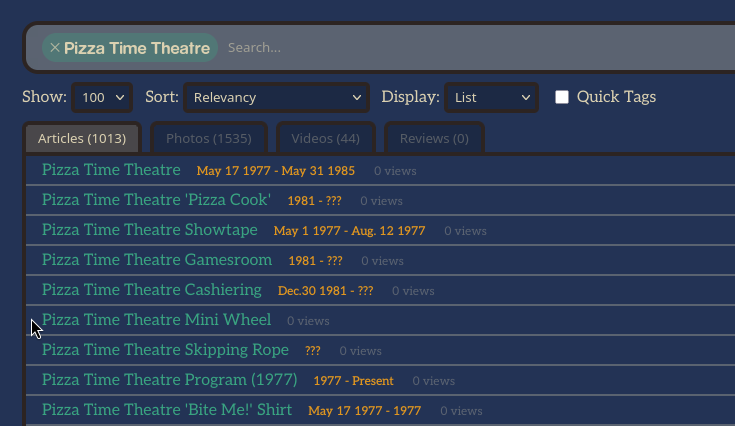Viewport: 735px width, 426px height.
Task: Remove the Pizza Time Theatre search tag
Action: [x=54, y=48]
